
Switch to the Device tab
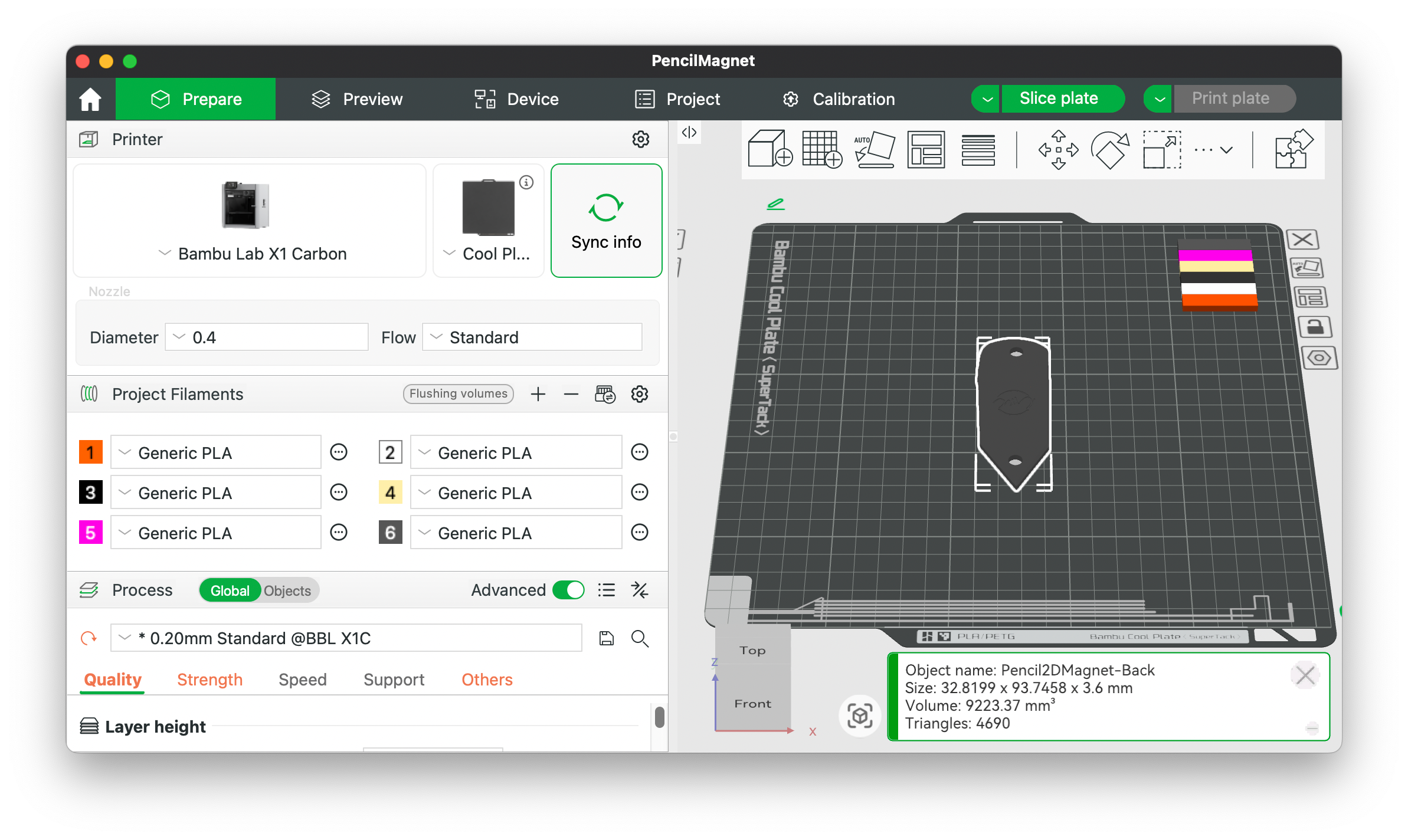516,99
